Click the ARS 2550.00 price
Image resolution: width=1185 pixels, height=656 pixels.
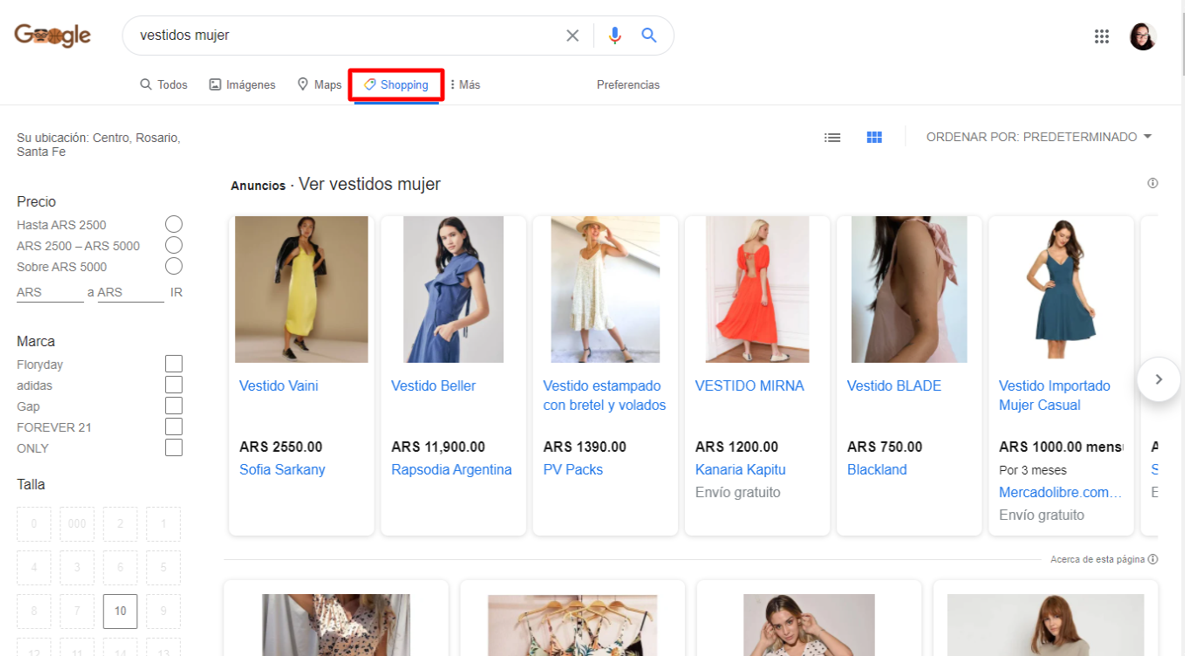[280, 447]
